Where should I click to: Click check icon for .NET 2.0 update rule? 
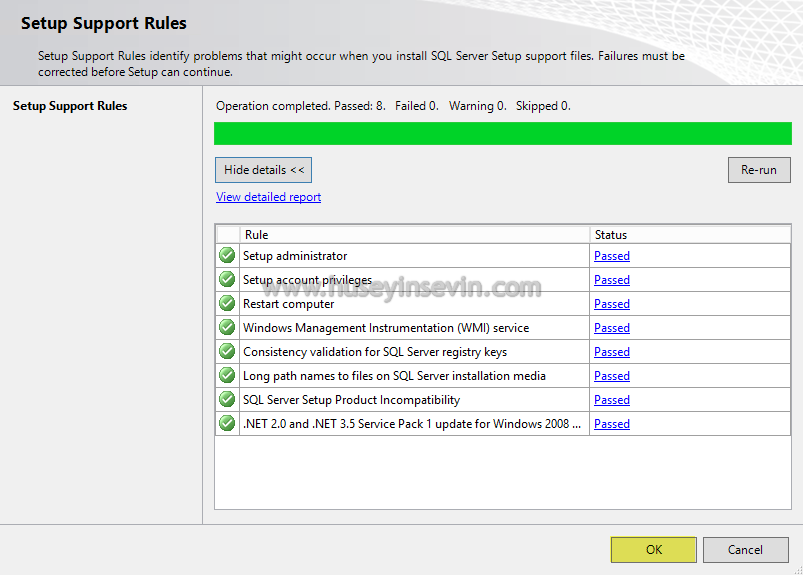[227, 423]
